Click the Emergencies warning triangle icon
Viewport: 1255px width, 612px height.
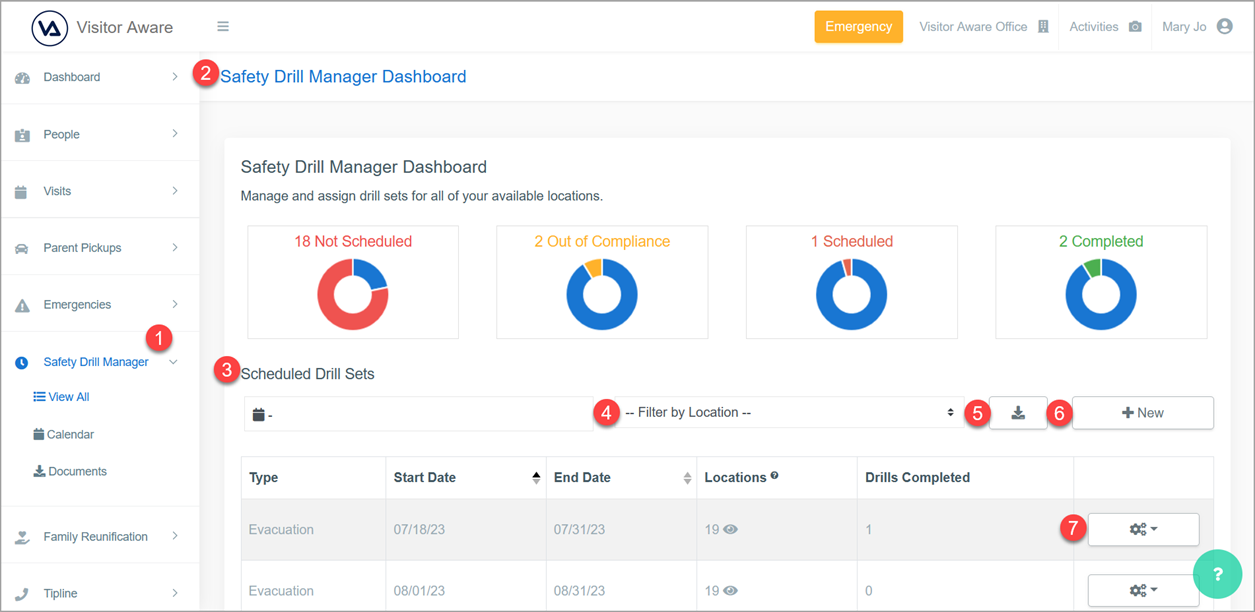(x=22, y=306)
